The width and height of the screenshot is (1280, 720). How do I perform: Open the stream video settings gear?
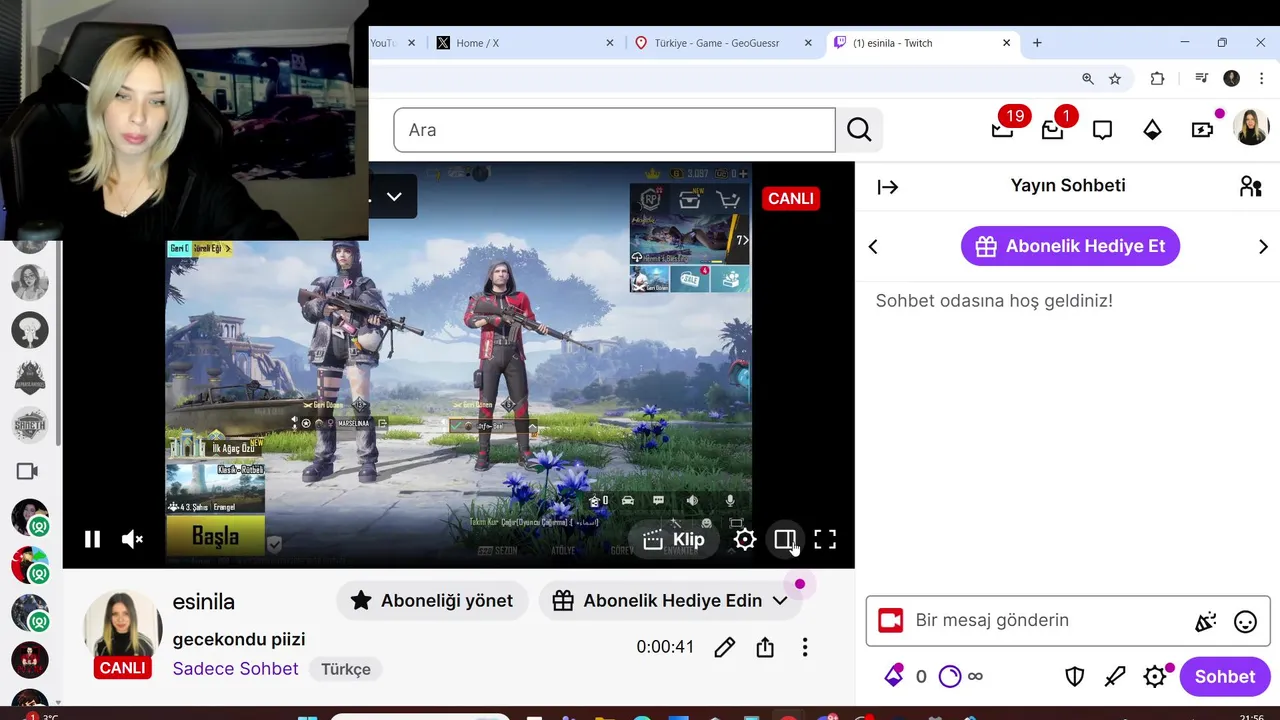tap(745, 540)
